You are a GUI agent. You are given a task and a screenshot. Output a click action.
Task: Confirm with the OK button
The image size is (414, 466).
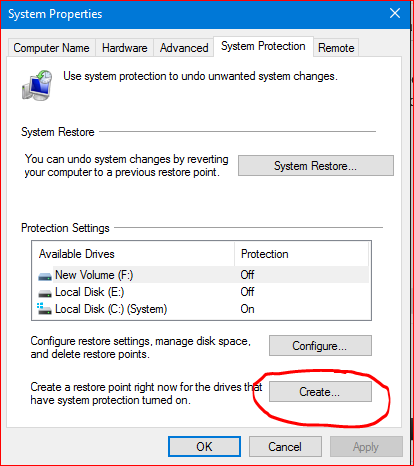pyautogui.click(x=204, y=447)
